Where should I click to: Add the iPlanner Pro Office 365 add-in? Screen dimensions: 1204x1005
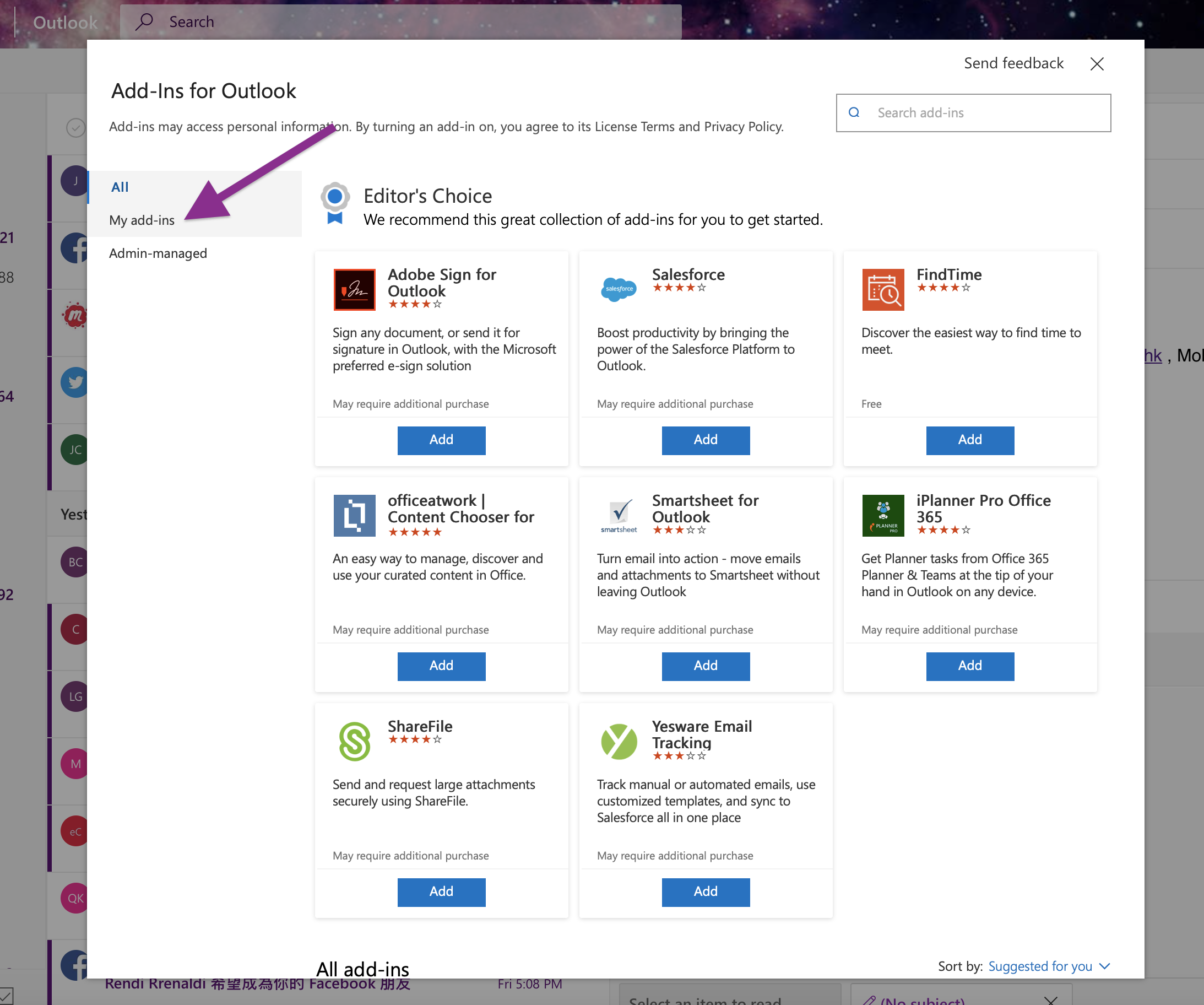tap(970, 666)
